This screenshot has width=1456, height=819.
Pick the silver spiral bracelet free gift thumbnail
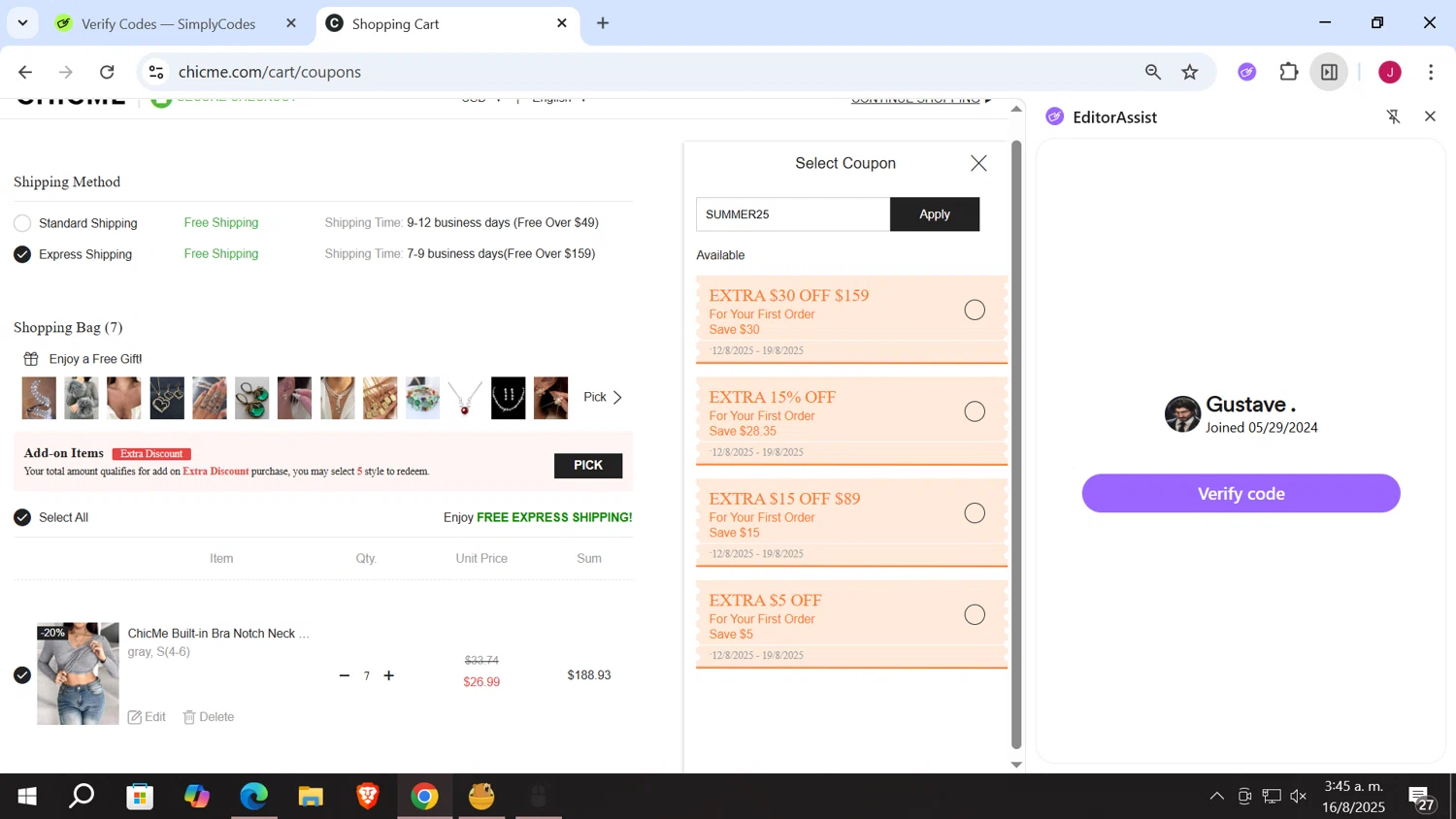[x=39, y=398]
